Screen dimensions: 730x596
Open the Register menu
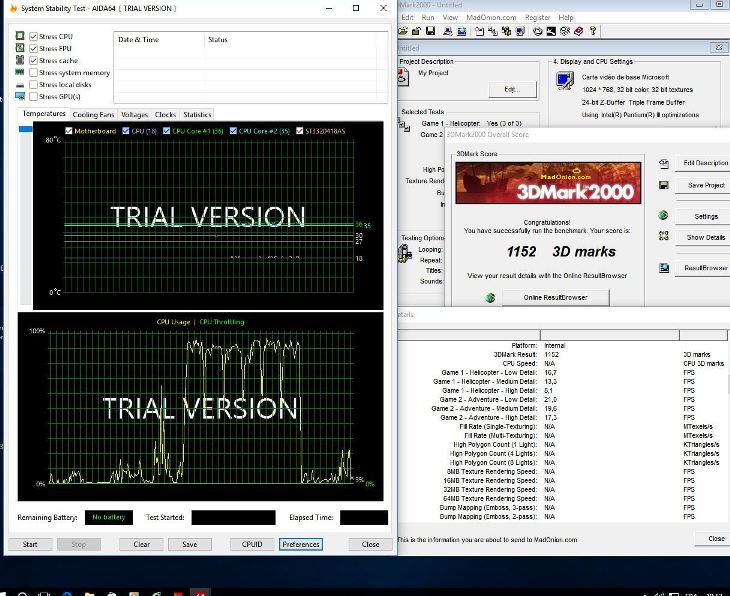coord(538,17)
